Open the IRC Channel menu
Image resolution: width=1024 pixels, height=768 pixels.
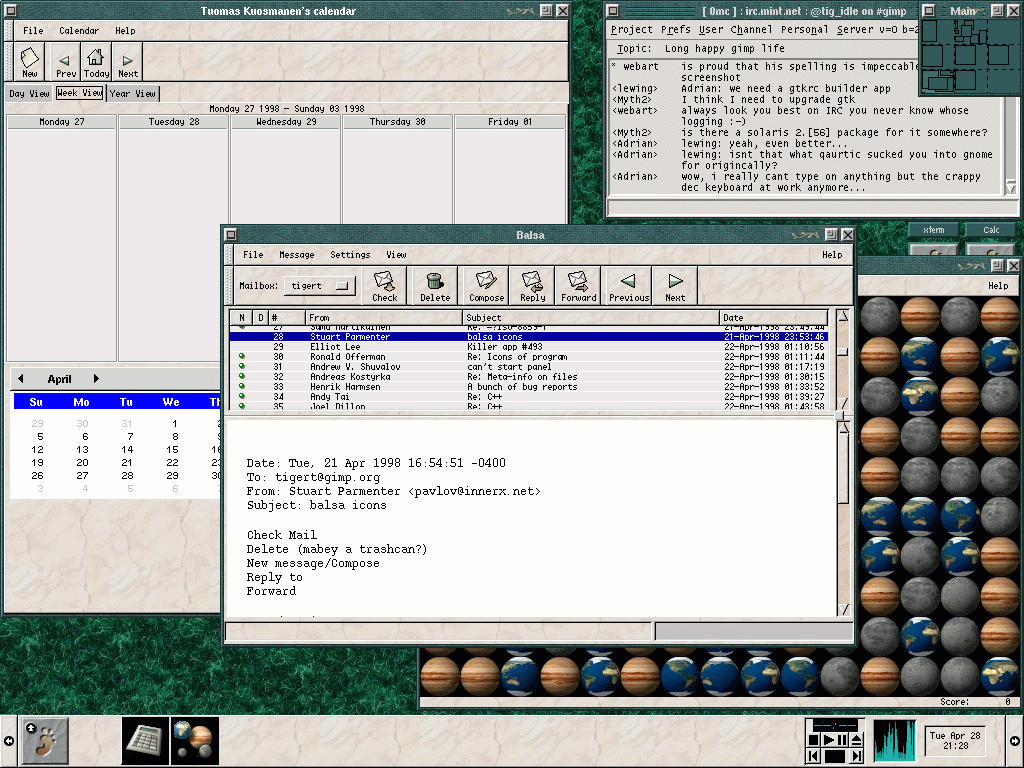pyautogui.click(x=751, y=29)
